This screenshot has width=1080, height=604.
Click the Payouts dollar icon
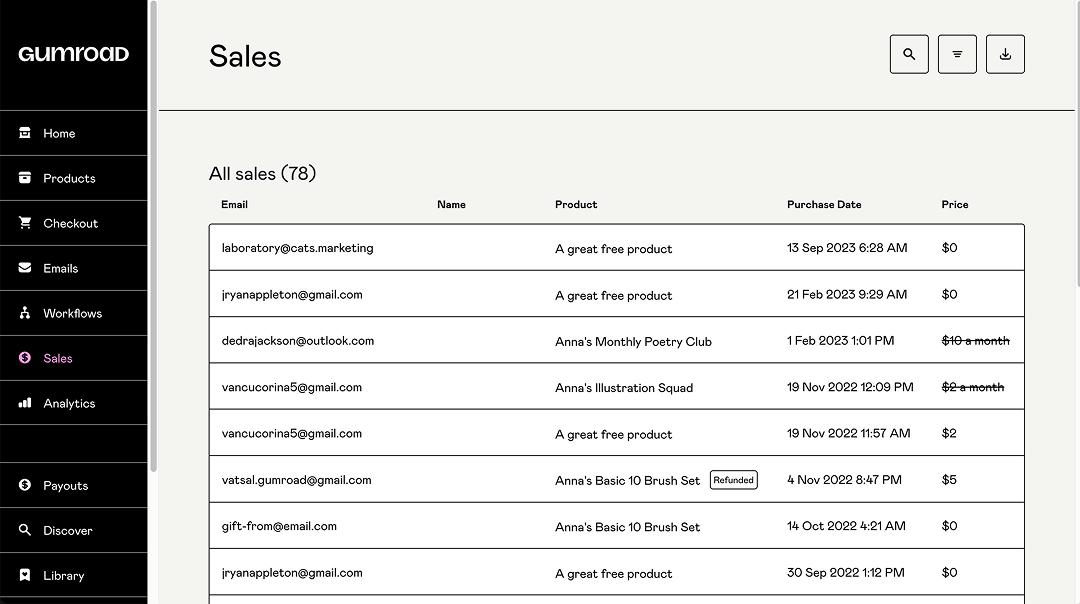pyautogui.click(x=25, y=485)
